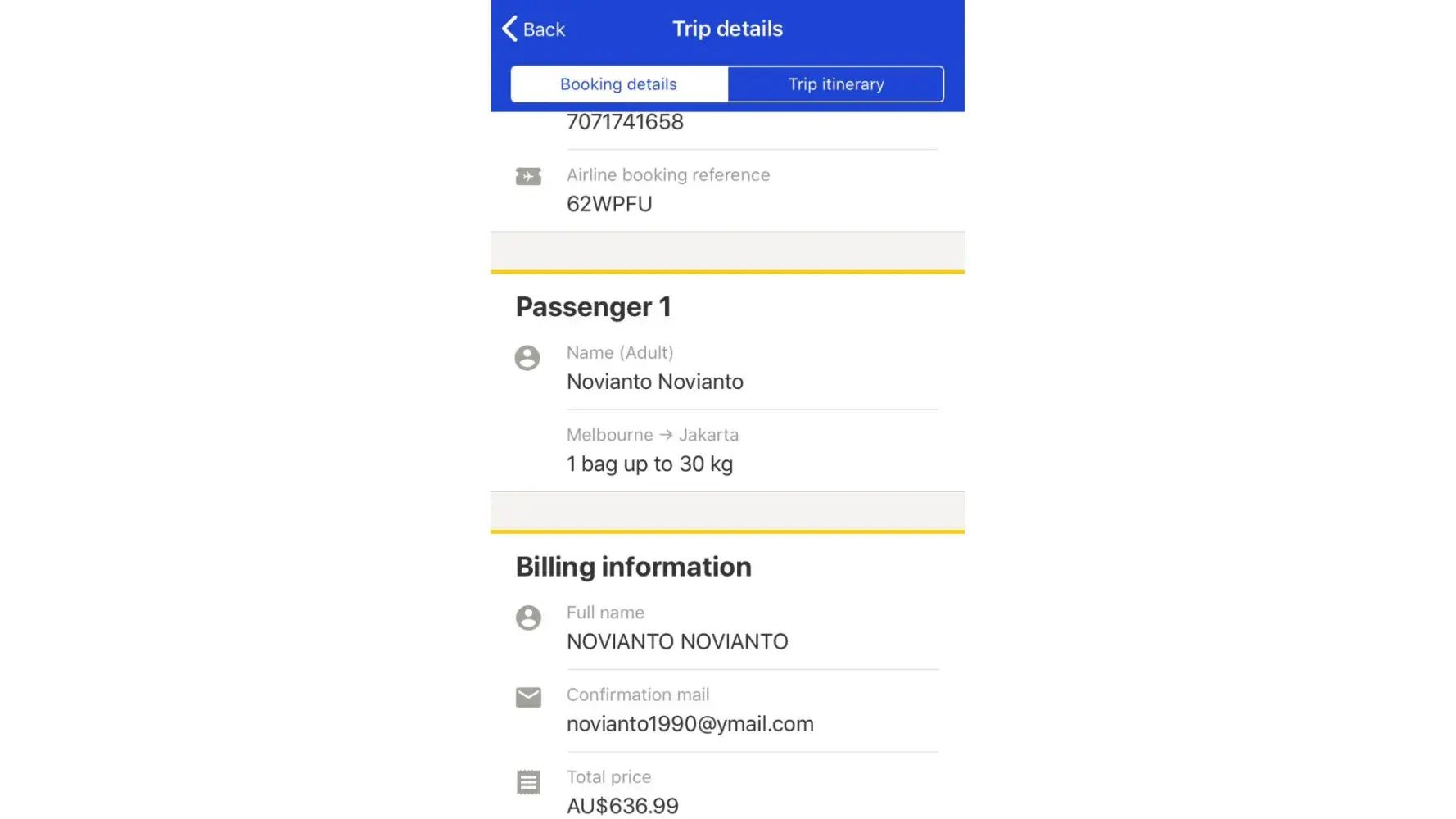The image size is (1456, 819).
Task: Click the Passenger 1 heading
Action: point(593,307)
